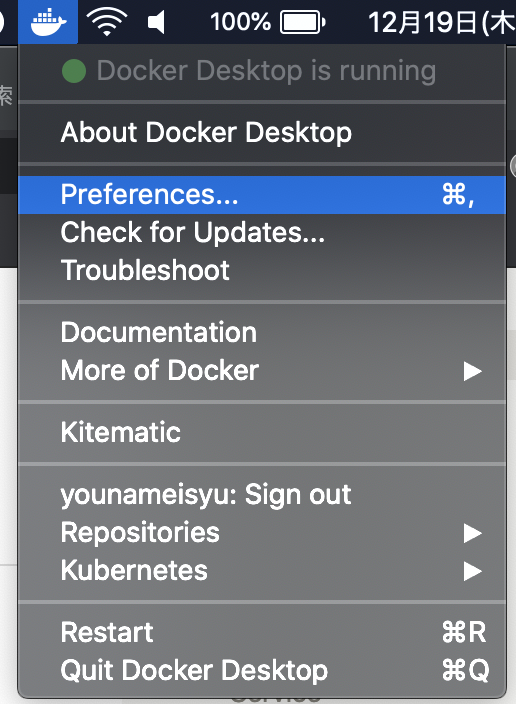Click the 100% battery percentage text
516x704 pixels.
pos(240,22)
